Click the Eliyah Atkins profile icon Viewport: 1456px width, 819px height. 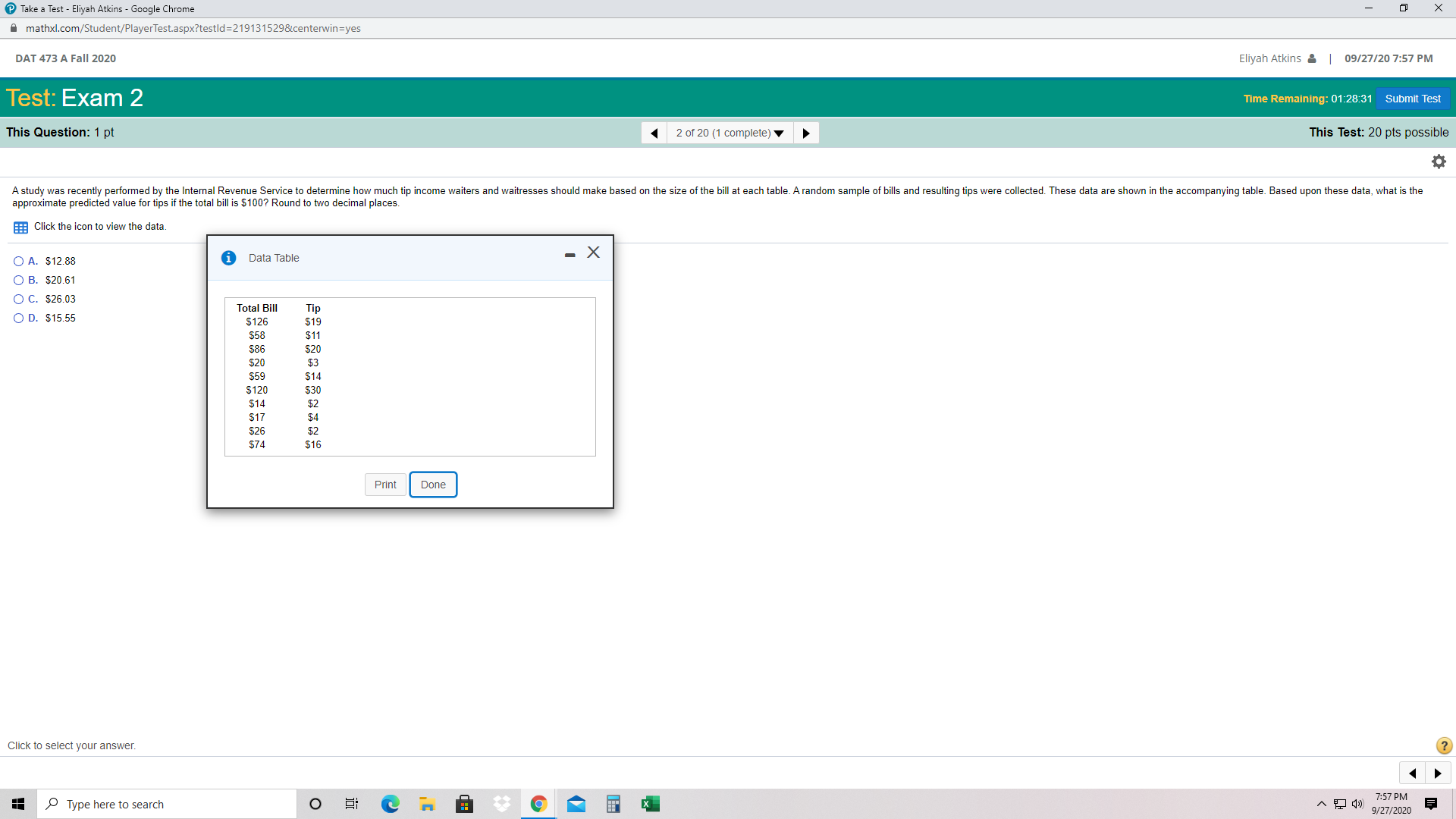(x=1313, y=58)
